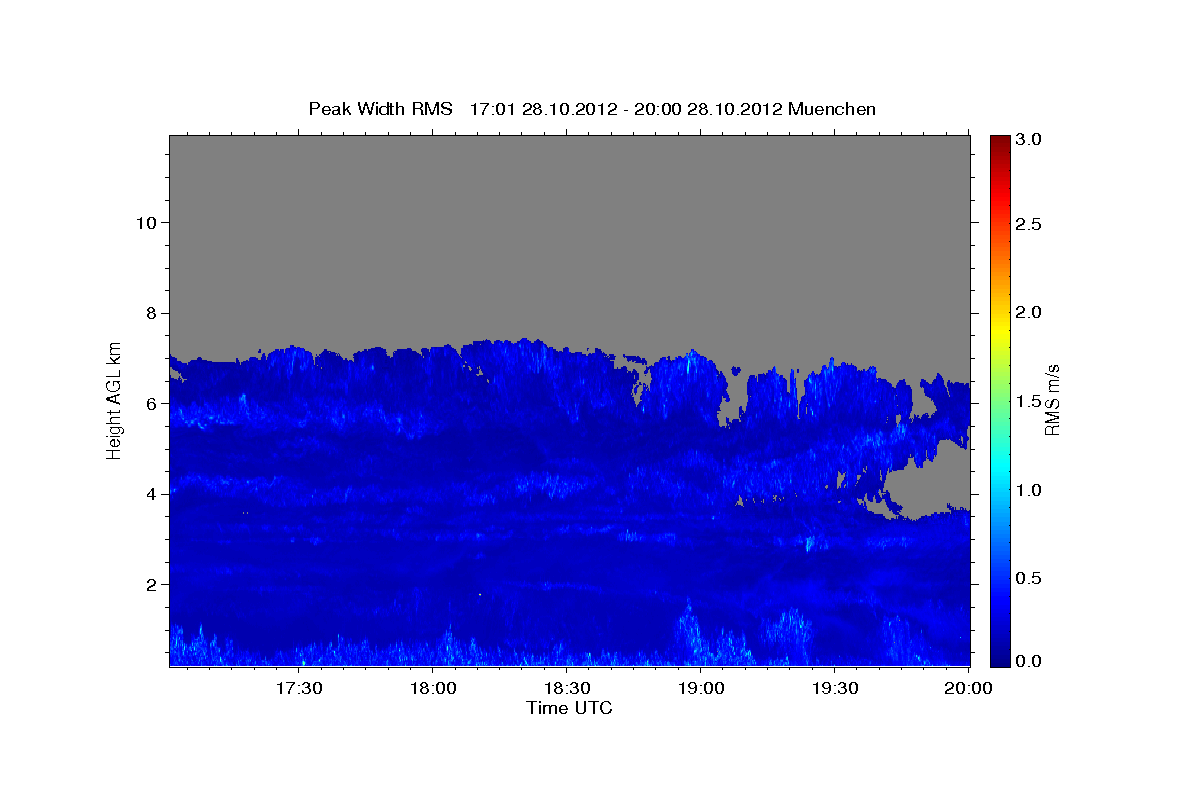Click the 19:00 time tick label
Image resolution: width=1200 pixels, height=800 pixels.
(x=701, y=688)
